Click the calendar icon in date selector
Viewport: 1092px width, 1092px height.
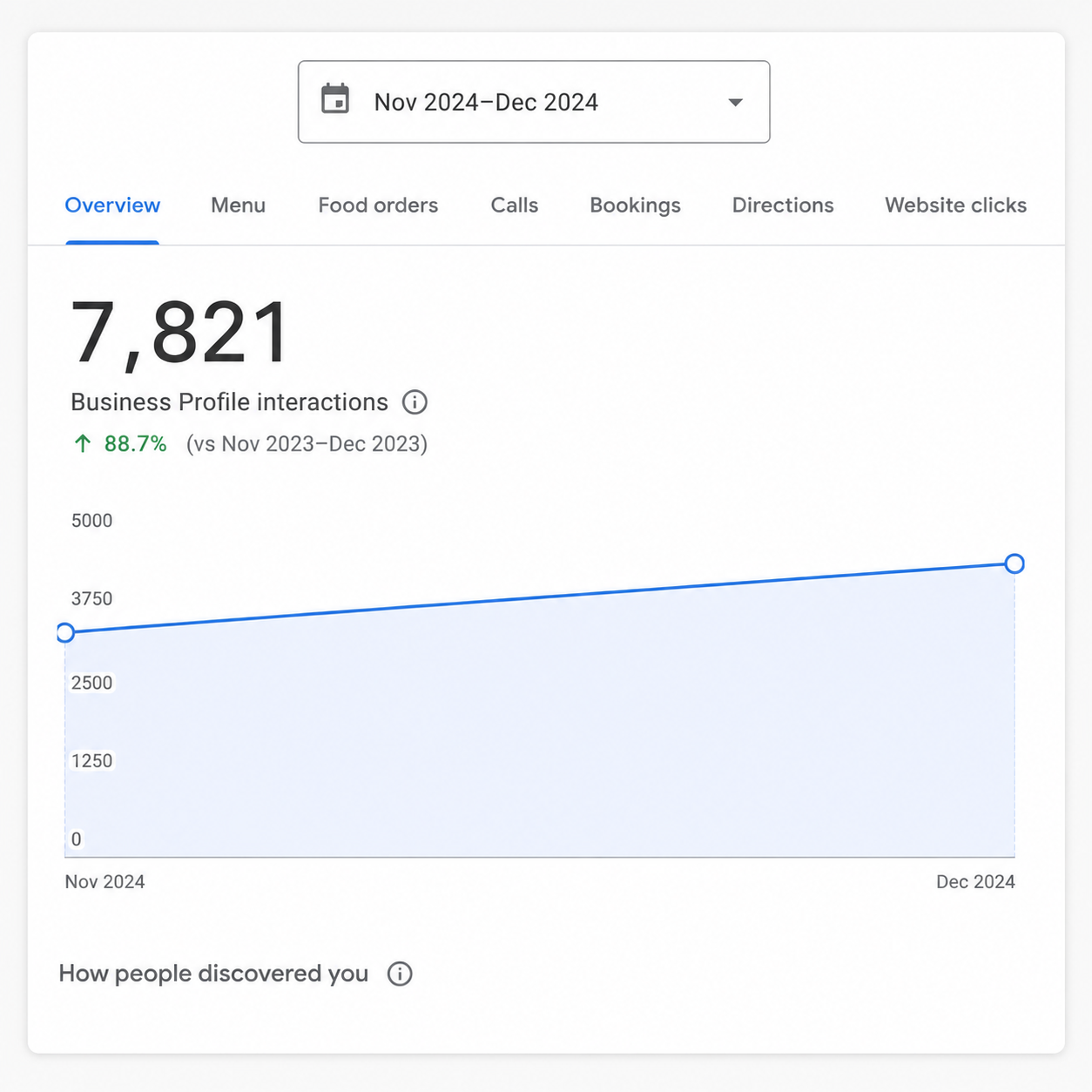(335, 99)
